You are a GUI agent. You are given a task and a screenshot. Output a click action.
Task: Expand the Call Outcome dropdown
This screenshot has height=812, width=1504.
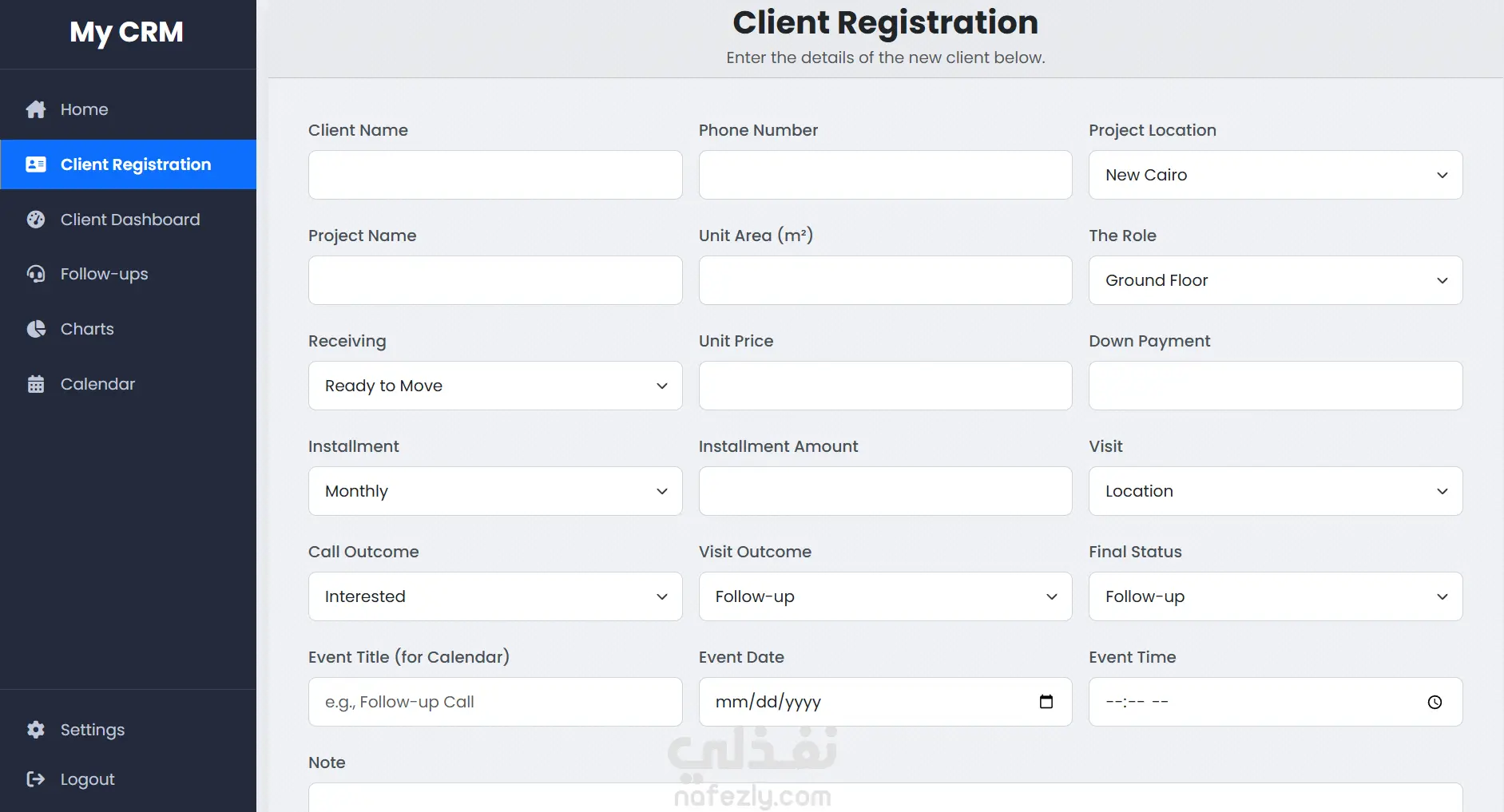(495, 596)
